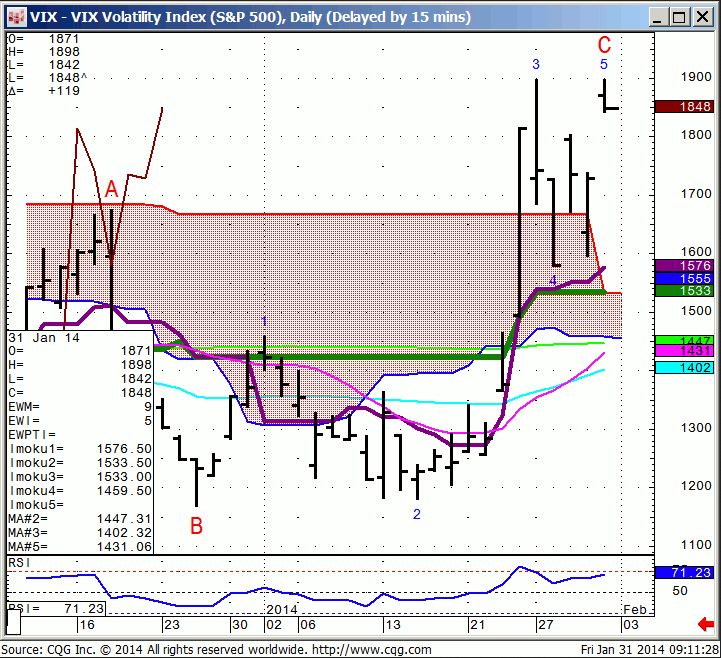Click the Imoku3= 1533.00 row
This screenshot has height=658, width=721.
pos(80,477)
